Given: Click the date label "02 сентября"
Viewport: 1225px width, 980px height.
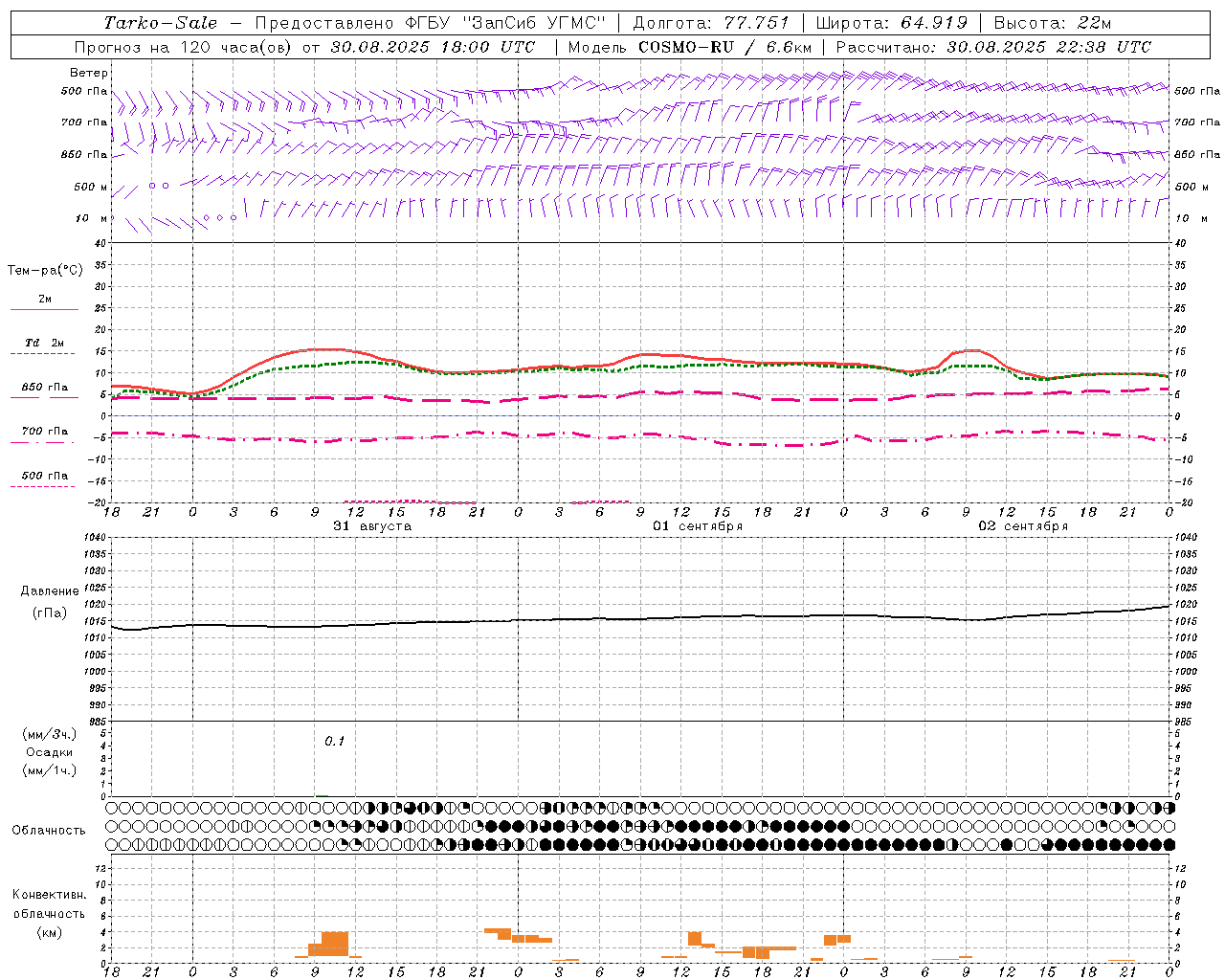Looking at the screenshot, I should click(1023, 526).
